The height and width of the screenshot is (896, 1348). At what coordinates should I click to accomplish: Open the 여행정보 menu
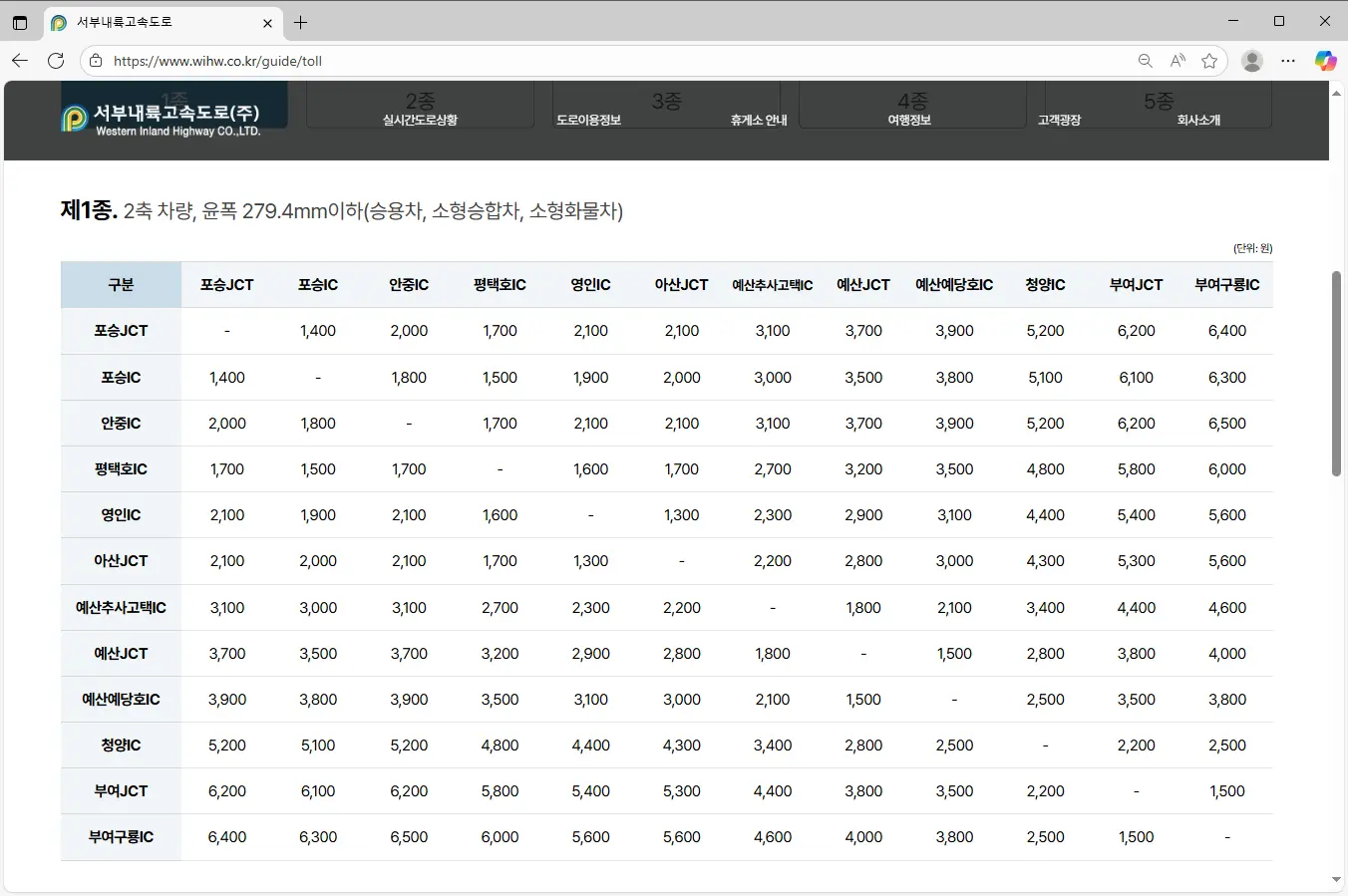[909, 120]
